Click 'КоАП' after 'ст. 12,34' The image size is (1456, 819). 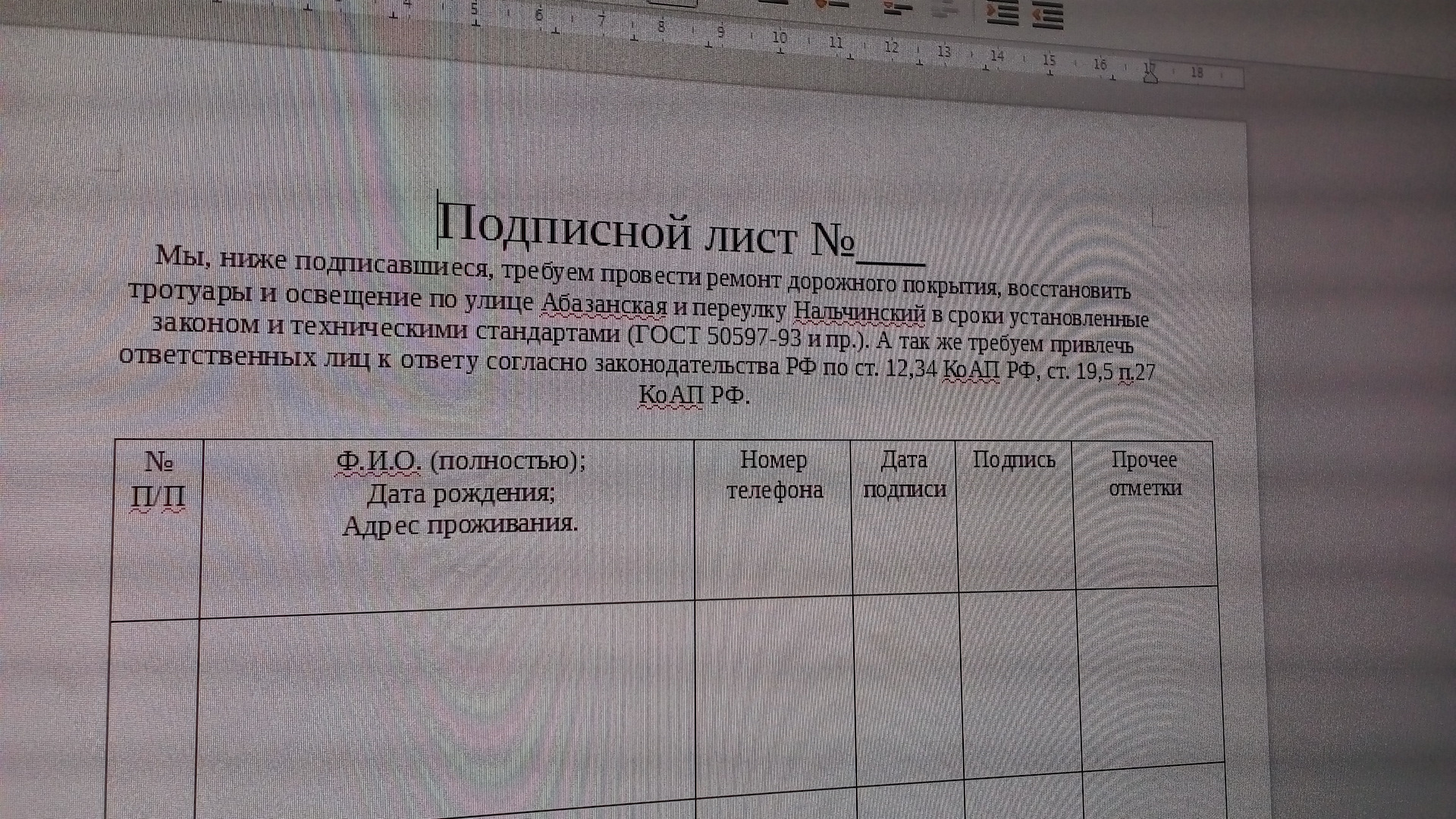(971, 370)
